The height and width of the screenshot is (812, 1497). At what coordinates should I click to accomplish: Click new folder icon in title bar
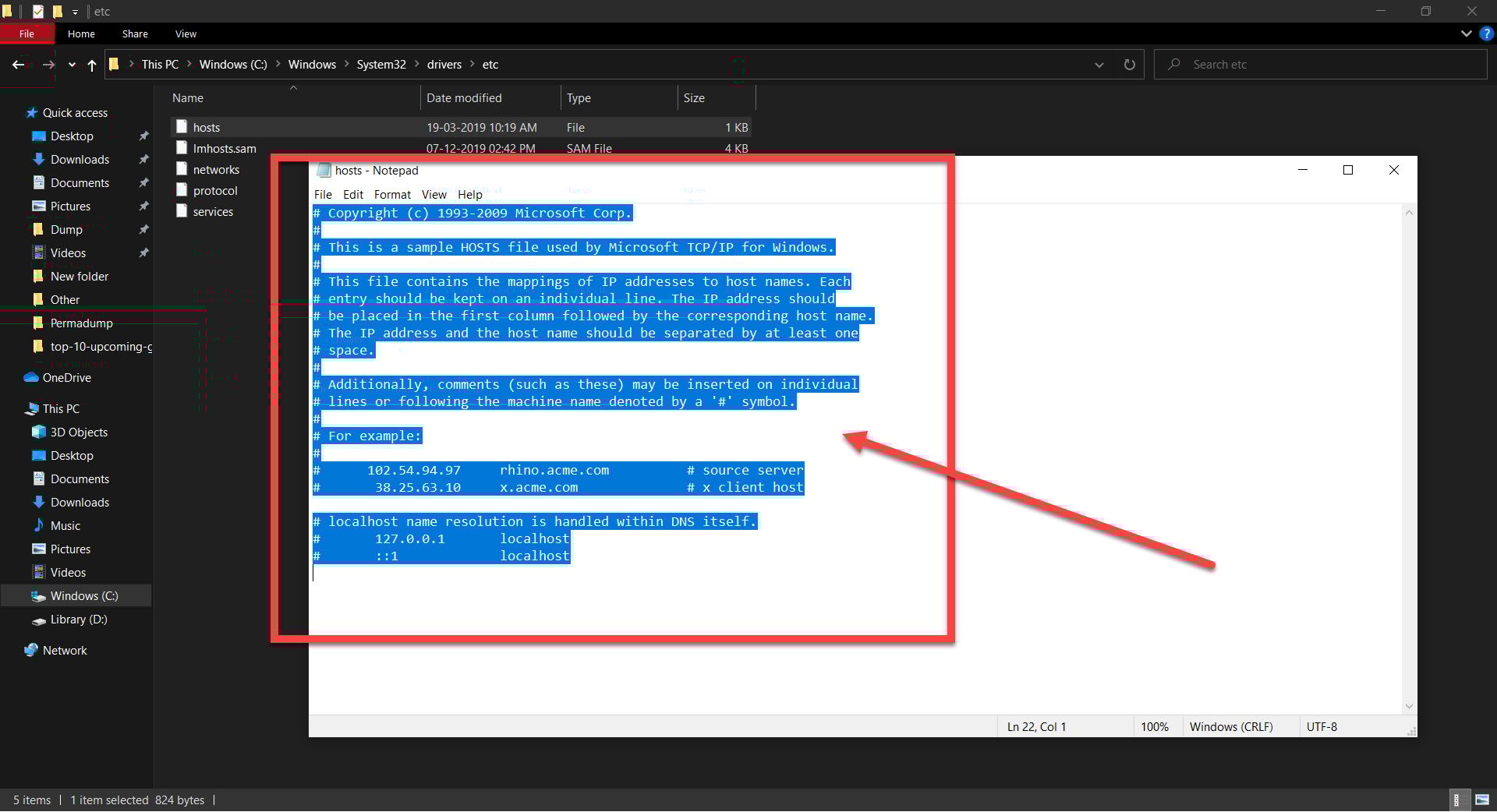click(57, 12)
